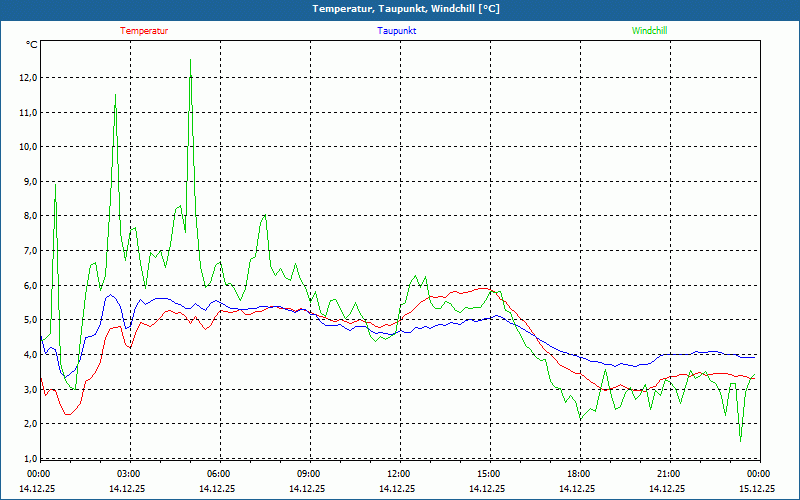
Task: Select the 15:00 time axis label
Action: pyautogui.click(x=488, y=474)
